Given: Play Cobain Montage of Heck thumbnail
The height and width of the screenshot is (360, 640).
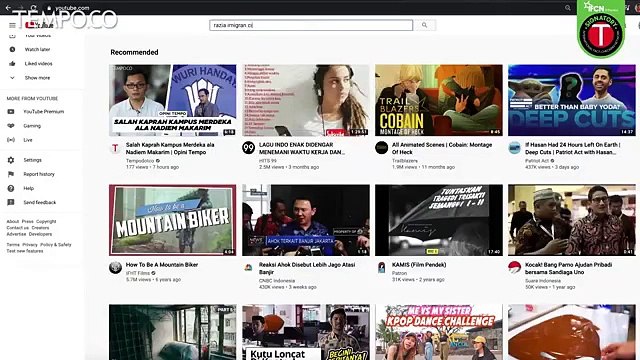Looking at the screenshot, I should (439, 100).
